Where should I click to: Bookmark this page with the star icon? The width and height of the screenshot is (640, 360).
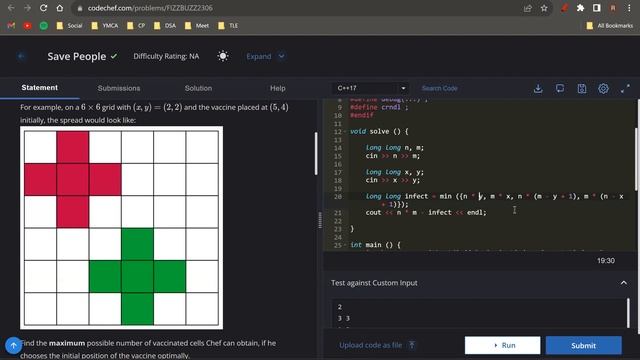click(544, 8)
